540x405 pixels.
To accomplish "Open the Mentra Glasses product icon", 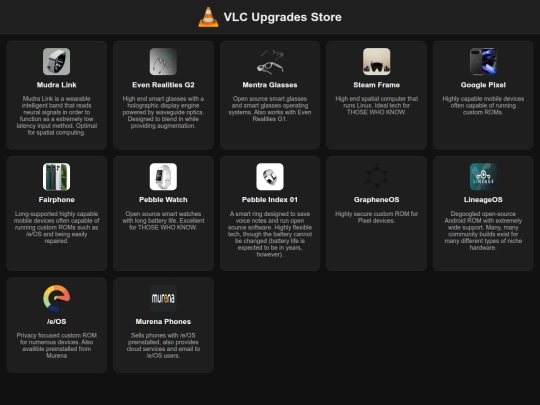I will point(270,62).
